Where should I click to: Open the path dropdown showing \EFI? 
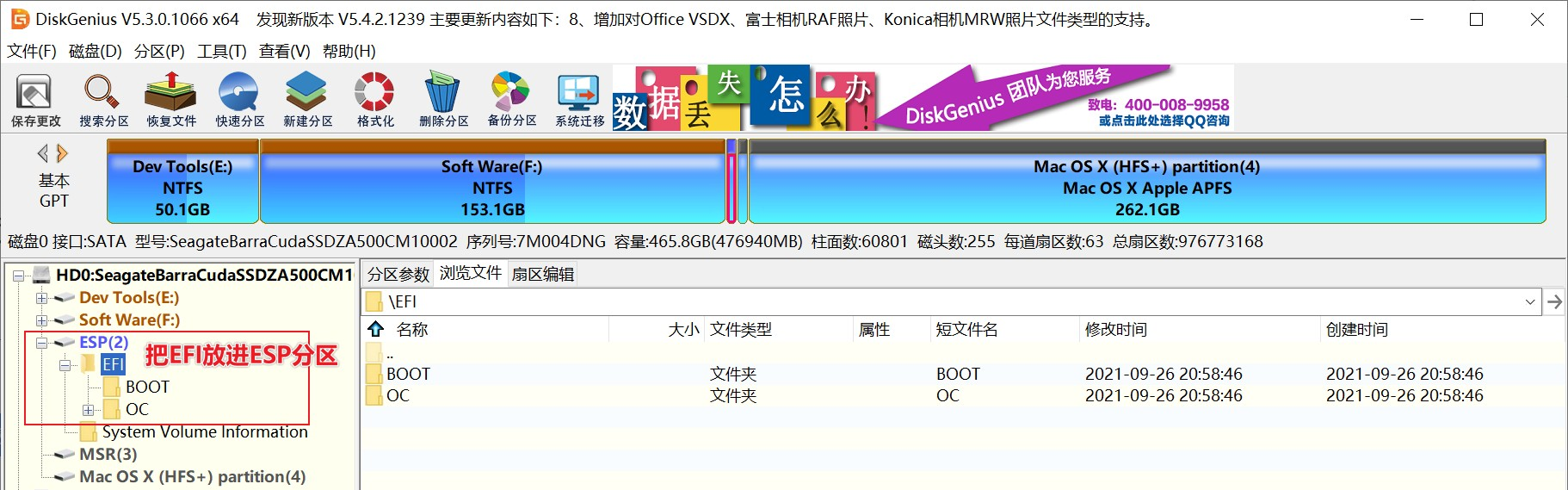[x=1530, y=301]
